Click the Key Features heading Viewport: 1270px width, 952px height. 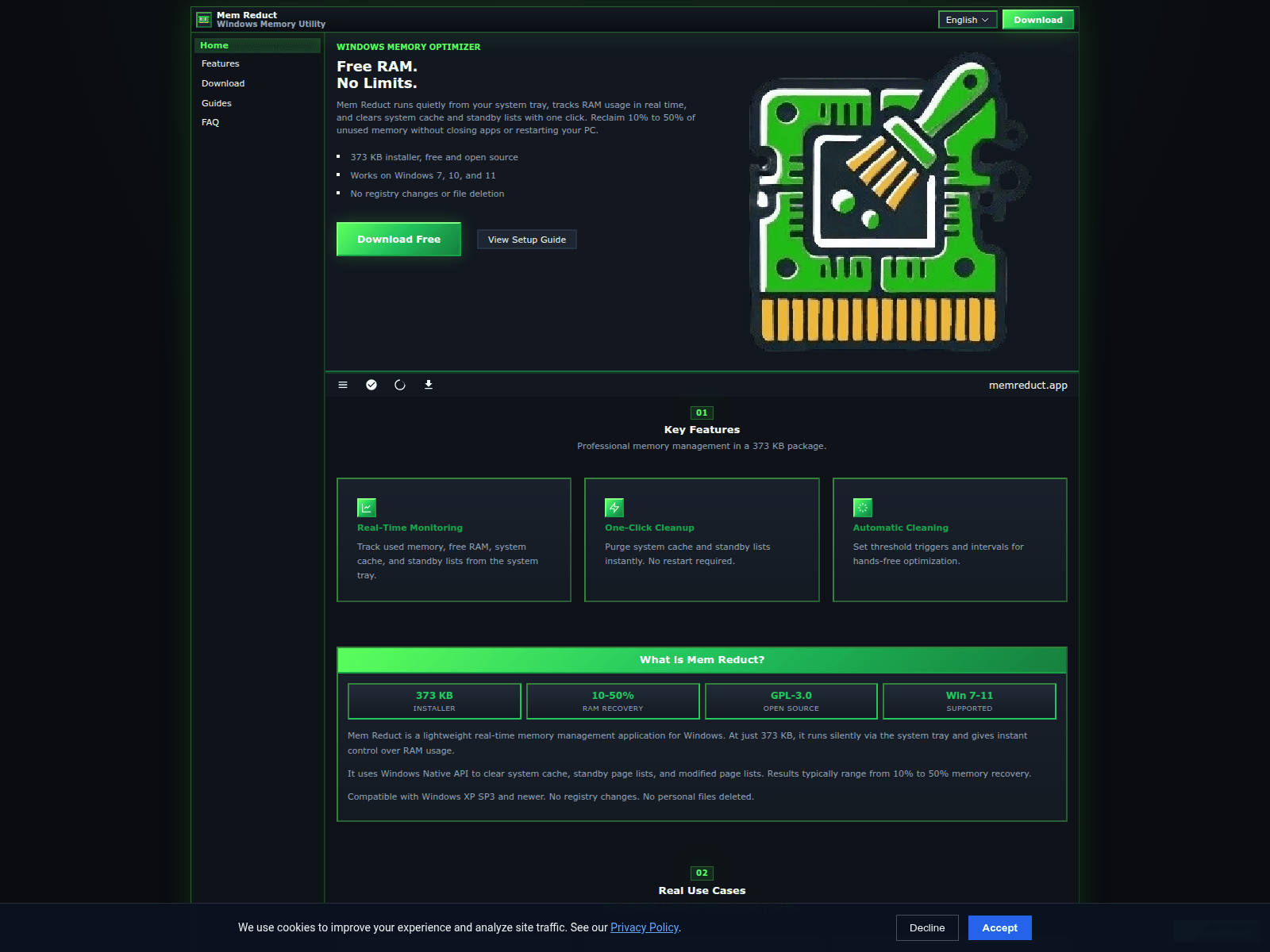[x=702, y=429]
